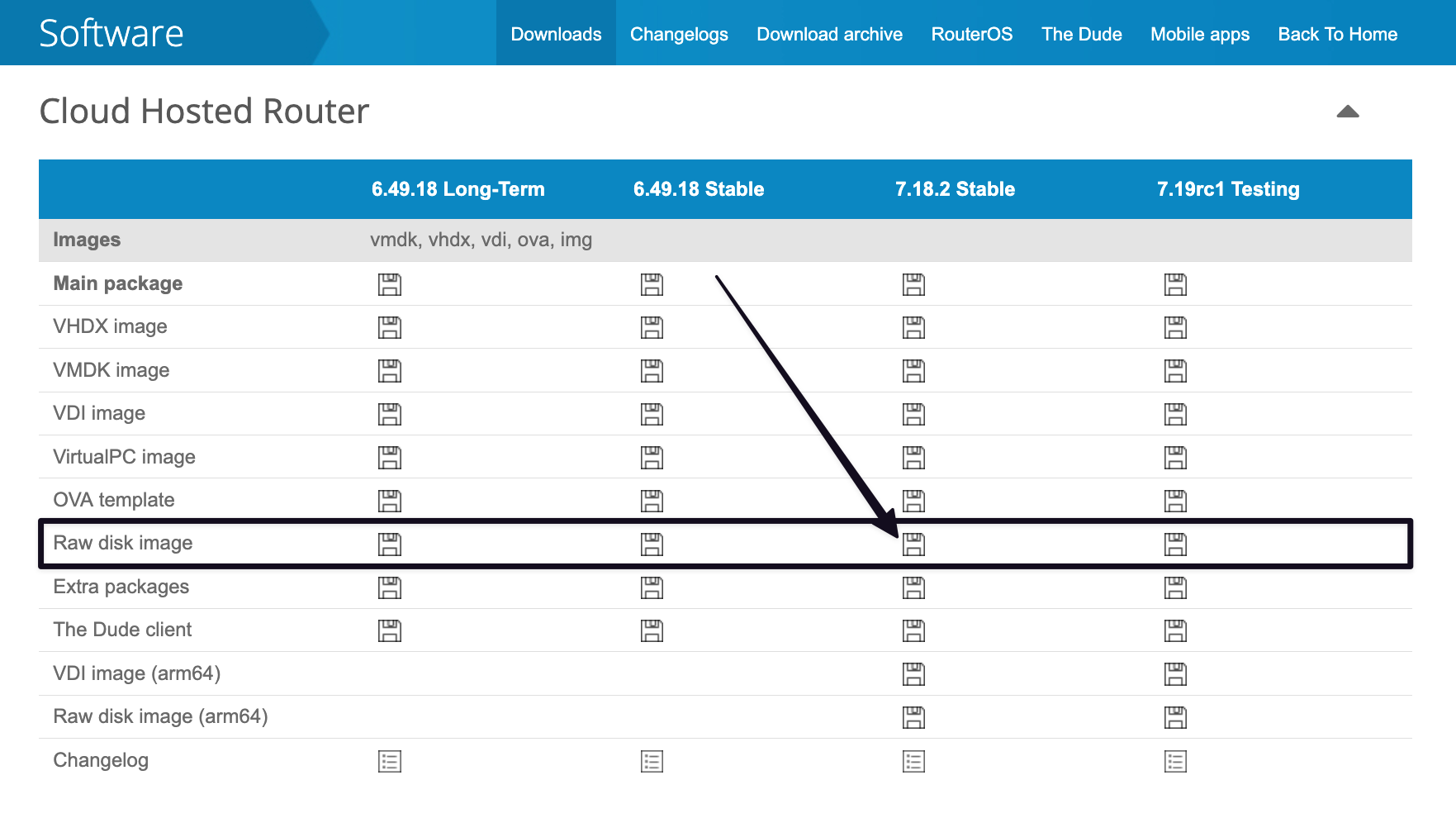Download VHDX image for 7.19rc1 Testing
This screenshot has width=1456, height=818.
click(x=1175, y=328)
